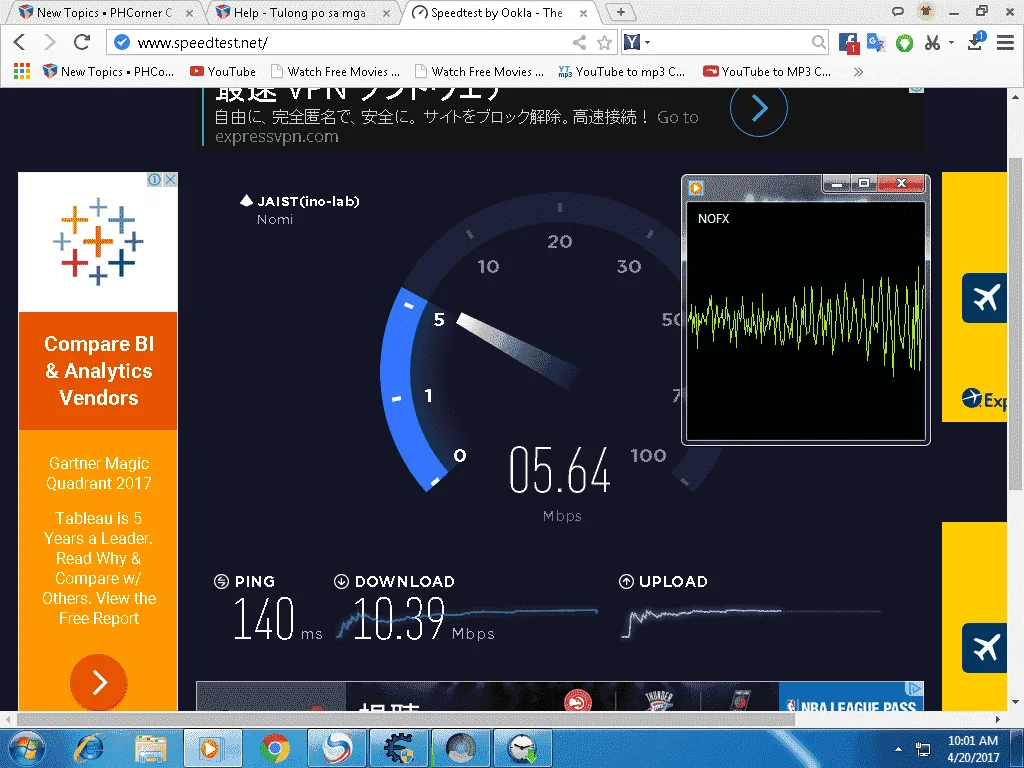
Task: Close the Tableau ad with X icon
Action: coord(170,180)
